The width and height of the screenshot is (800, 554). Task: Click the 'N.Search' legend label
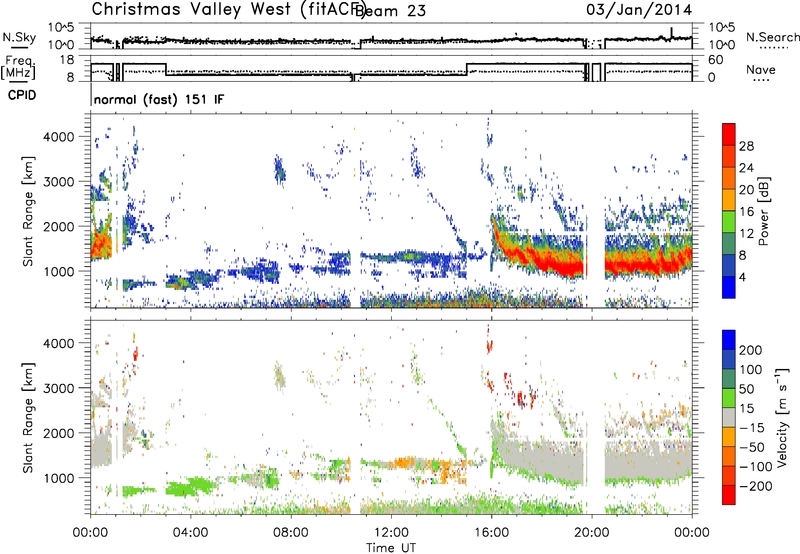pos(772,37)
